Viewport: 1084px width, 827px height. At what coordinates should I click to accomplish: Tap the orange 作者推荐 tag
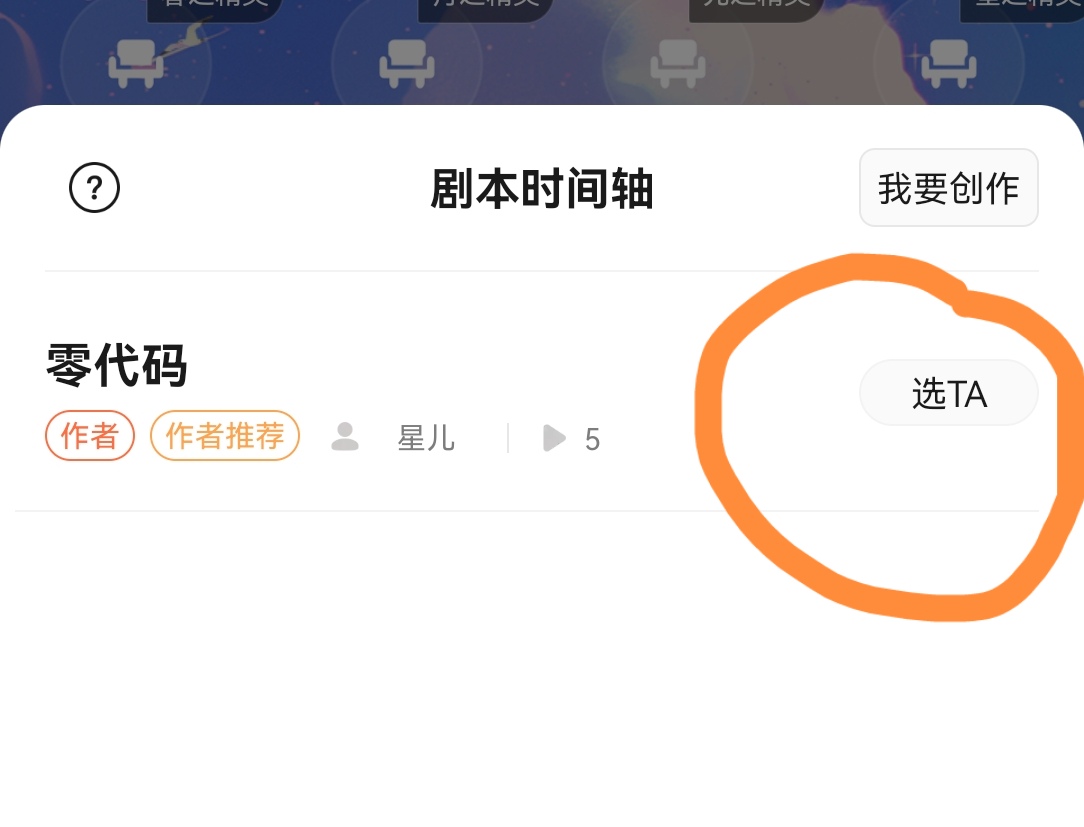coord(225,436)
